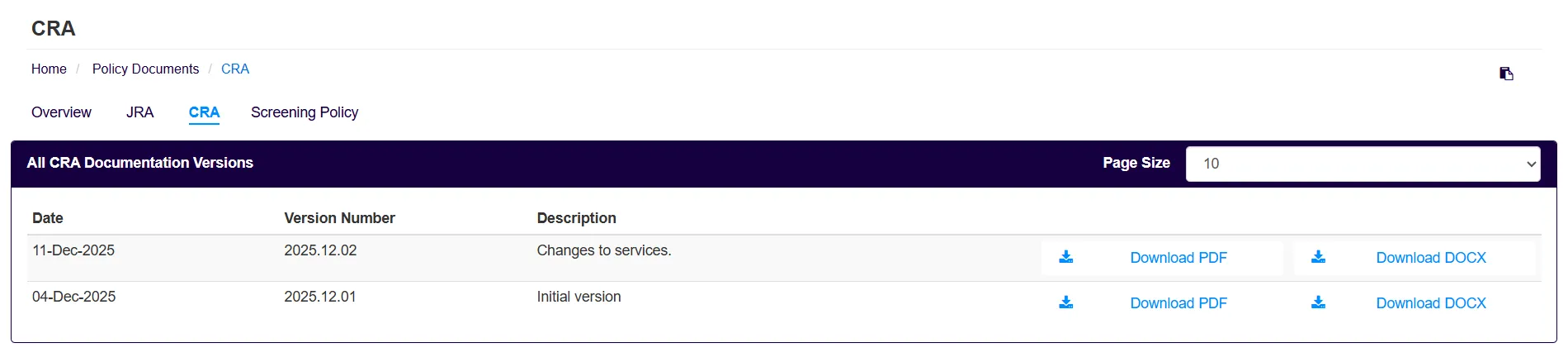This screenshot has width=1568, height=357.
Task: Click download icon for version 2025.12.02 PDF
Action: click(1066, 257)
